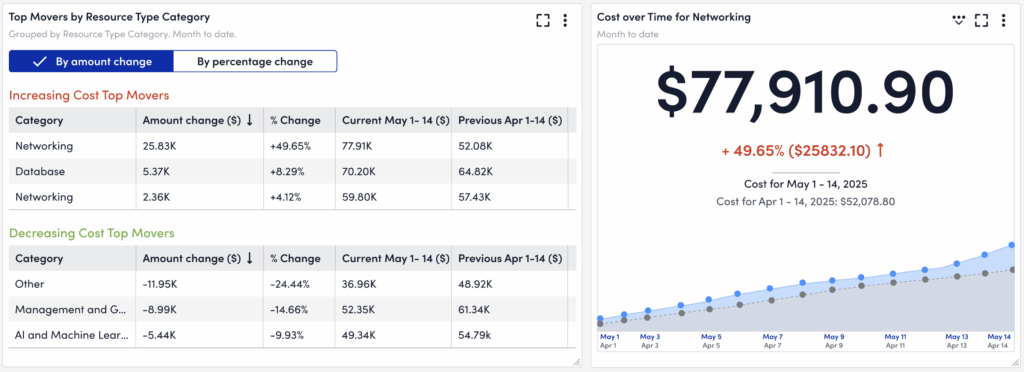
Task: Click % Change header in Increasing table
Action: 295,120
